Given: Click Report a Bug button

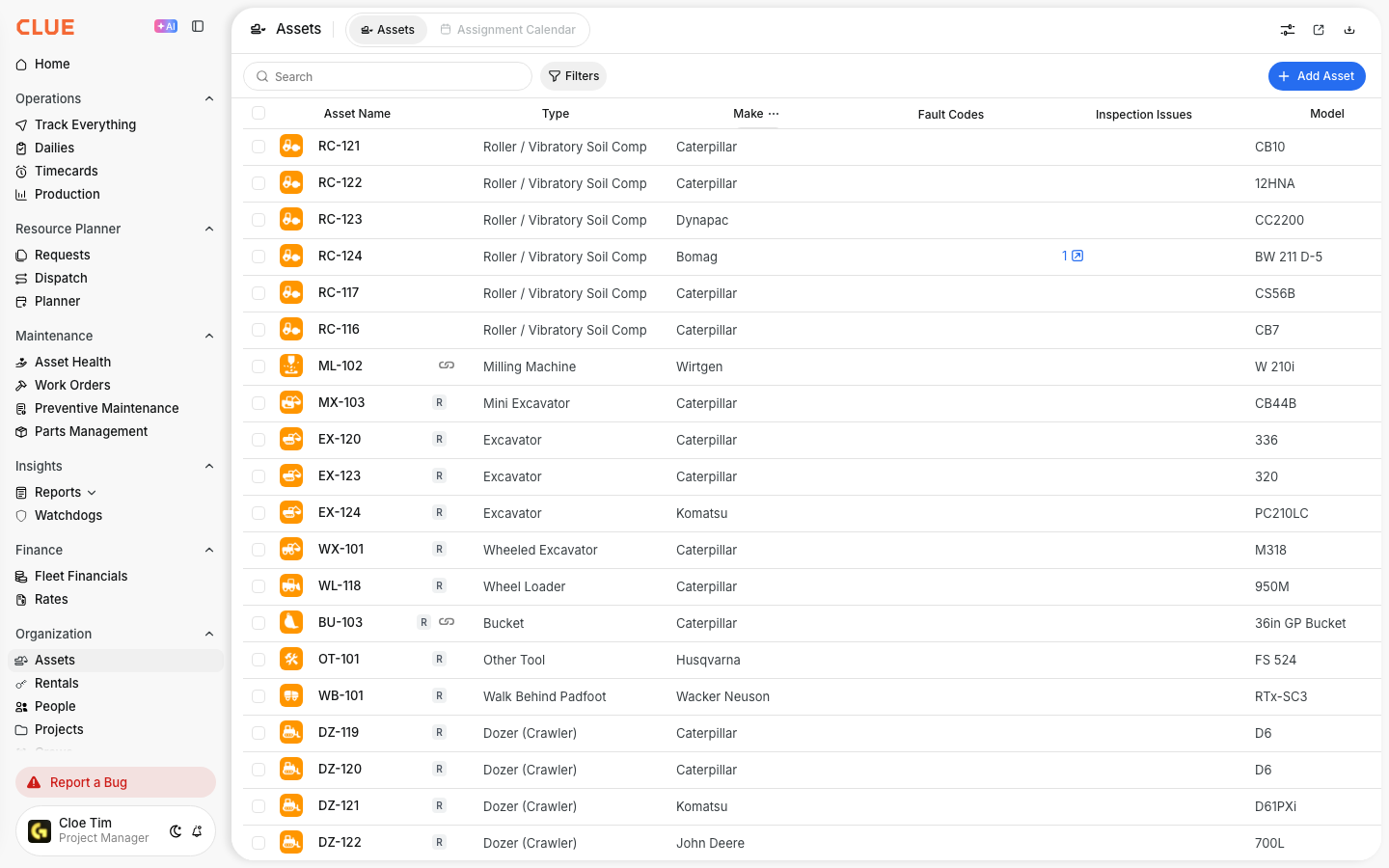Looking at the screenshot, I should pos(116,782).
